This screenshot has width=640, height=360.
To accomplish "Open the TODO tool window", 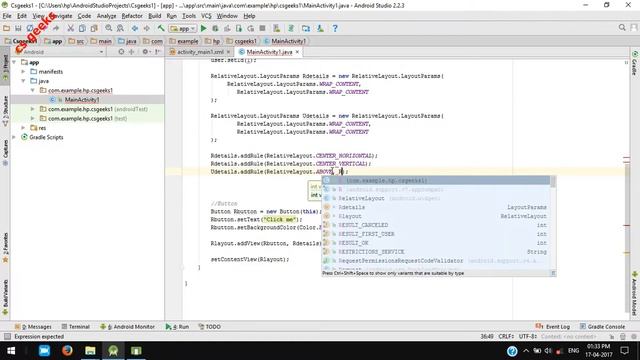I will [x=209, y=327].
